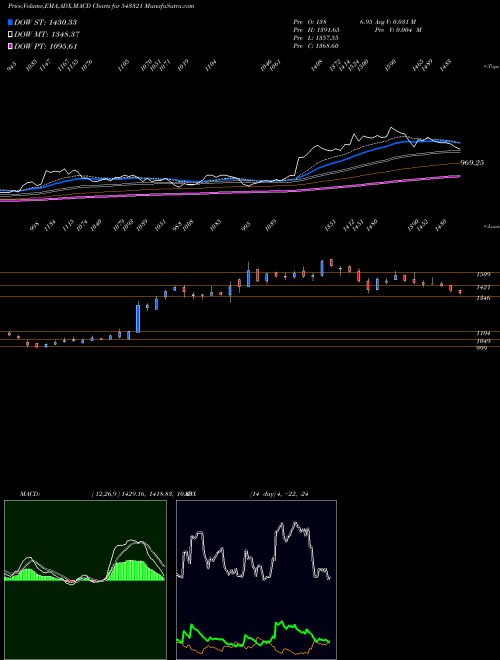Click the 1346 price level label

click(x=483, y=298)
